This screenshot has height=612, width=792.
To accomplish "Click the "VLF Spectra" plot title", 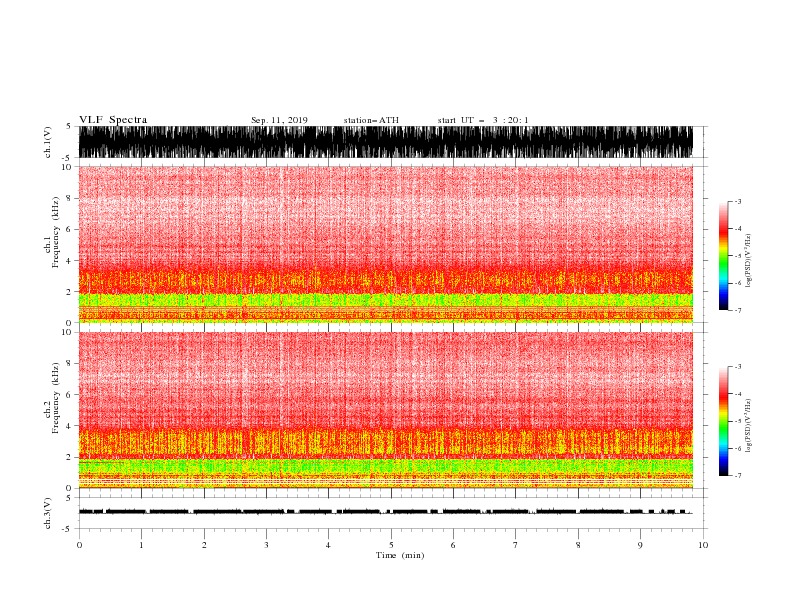I will (113, 120).
